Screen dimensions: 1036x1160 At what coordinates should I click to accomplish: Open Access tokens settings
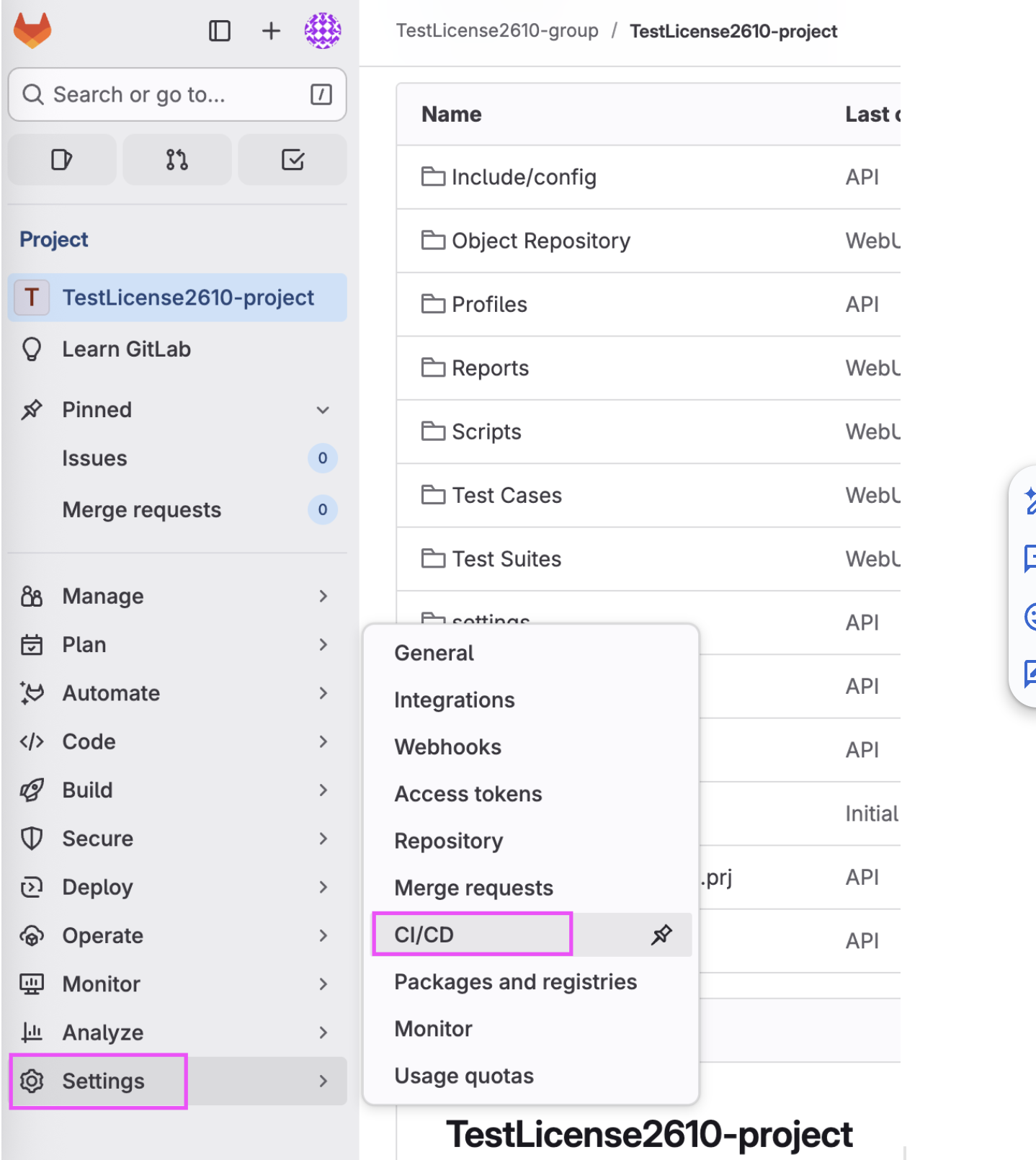click(531, 794)
